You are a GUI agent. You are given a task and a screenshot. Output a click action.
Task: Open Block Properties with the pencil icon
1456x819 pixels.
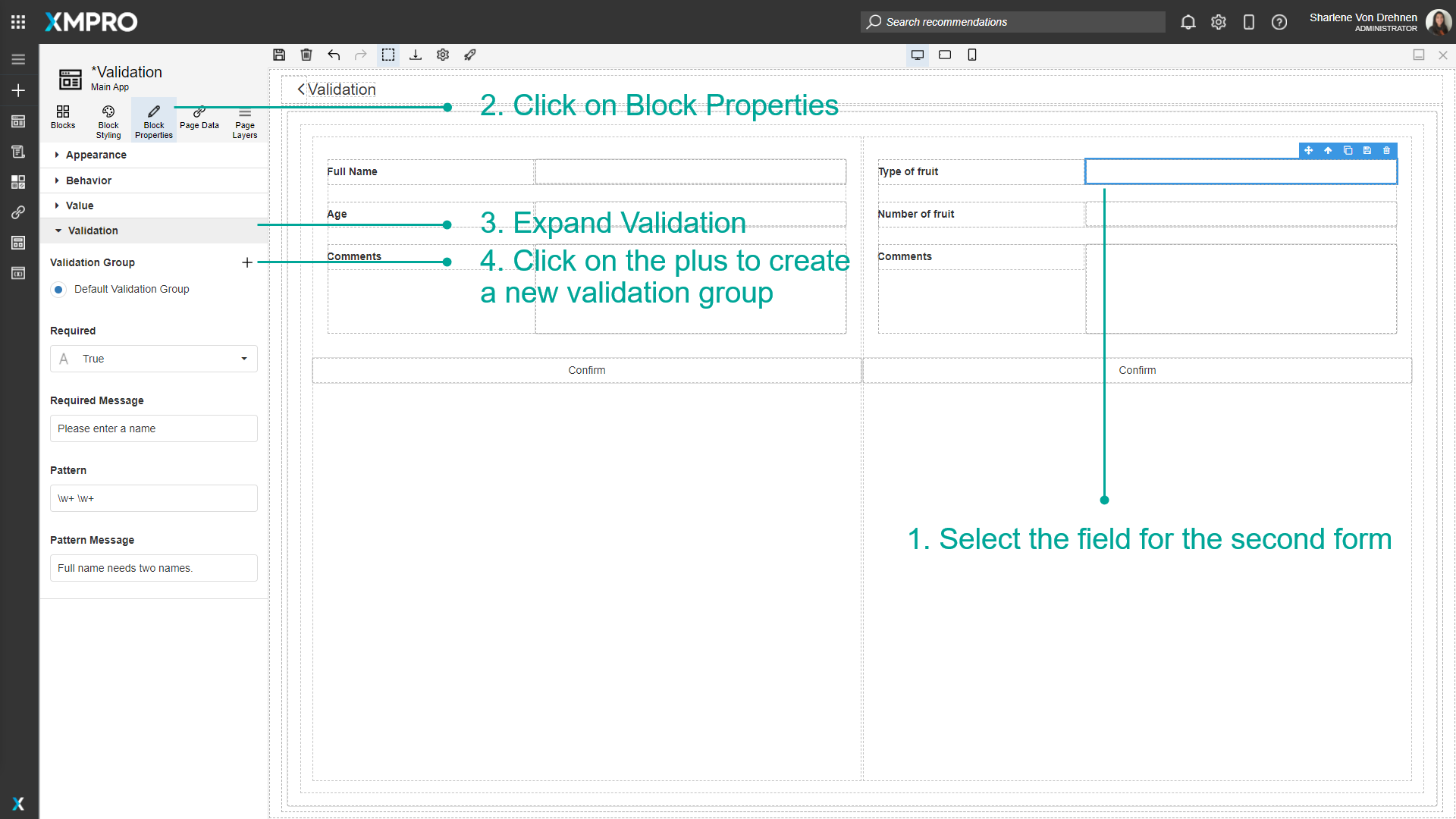coord(153,120)
